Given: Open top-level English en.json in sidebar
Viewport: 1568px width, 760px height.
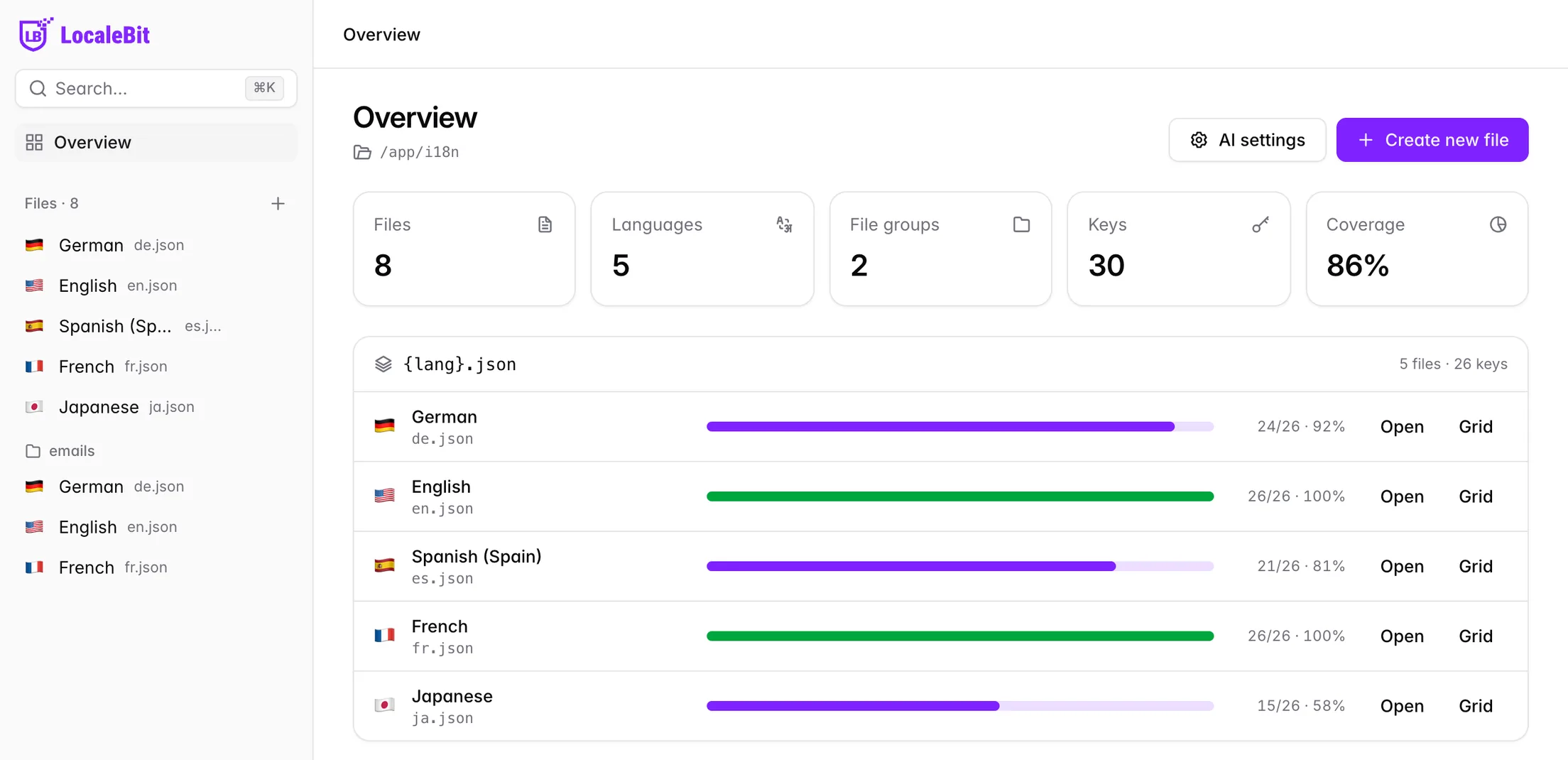Looking at the screenshot, I should coord(156,286).
